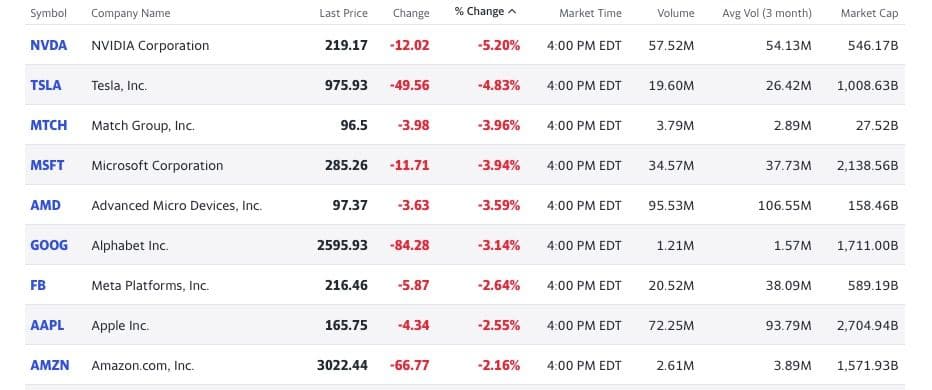Sort by Avg Vol (3 month) header
Screen dimensions: 932x390
[x=767, y=13]
